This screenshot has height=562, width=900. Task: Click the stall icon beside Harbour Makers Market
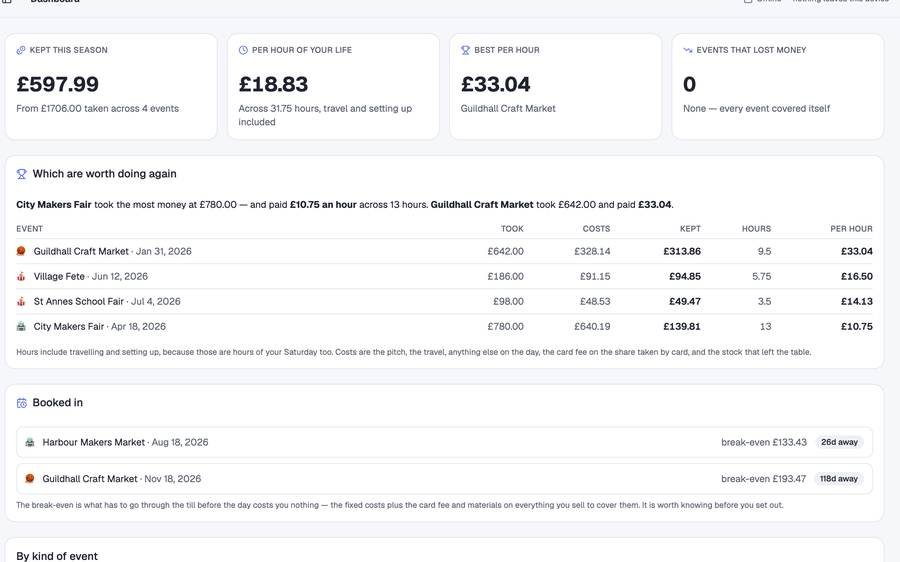pos(30,442)
